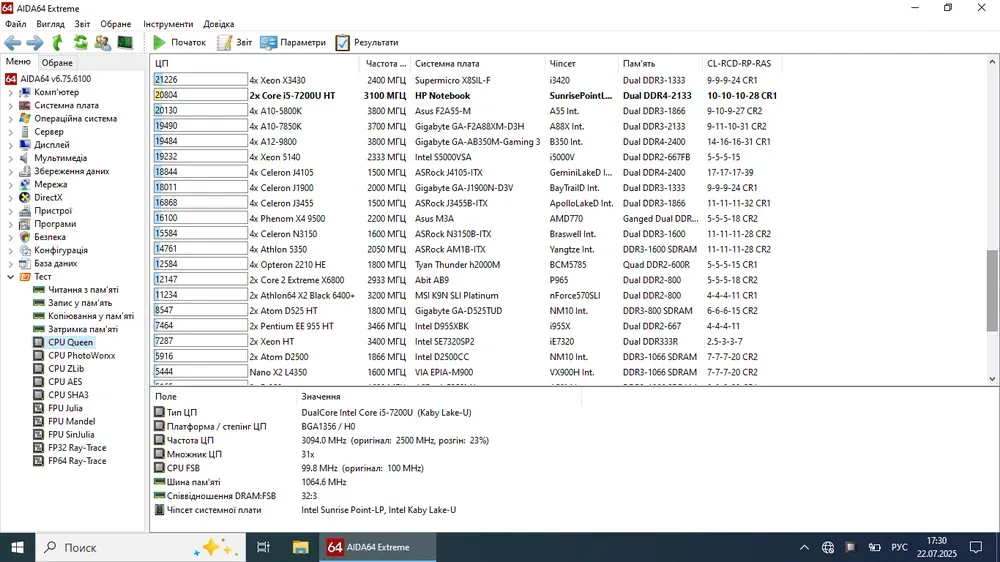This screenshot has width=1000, height=562.
Task: Expand the Комп'ютер tree node
Action: (11, 92)
